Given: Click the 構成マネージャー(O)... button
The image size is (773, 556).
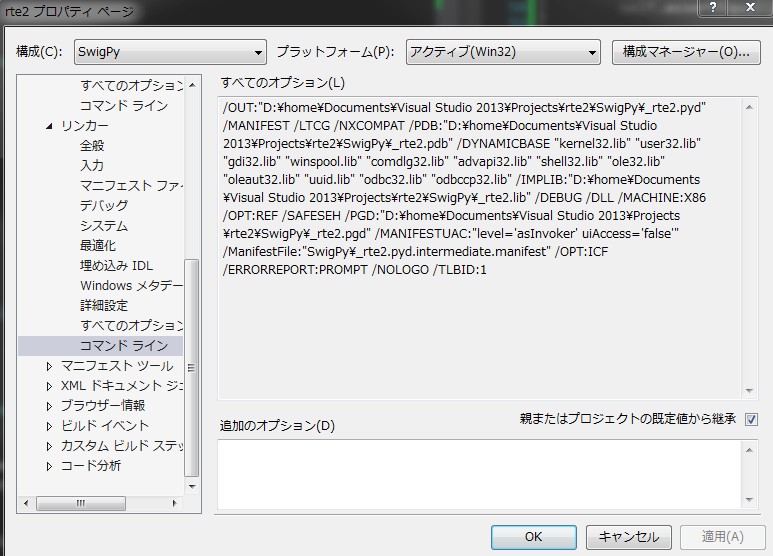Looking at the screenshot, I should click(686, 52).
